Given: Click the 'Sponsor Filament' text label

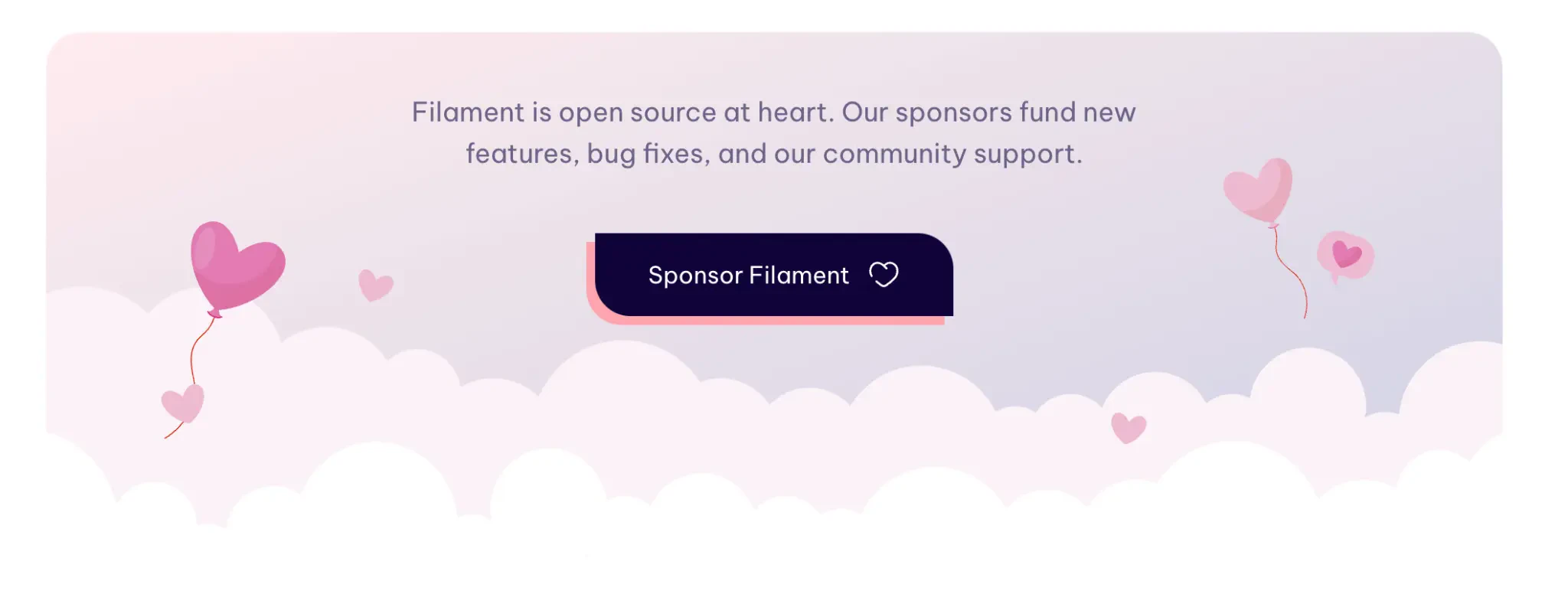Looking at the screenshot, I should pos(748,275).
